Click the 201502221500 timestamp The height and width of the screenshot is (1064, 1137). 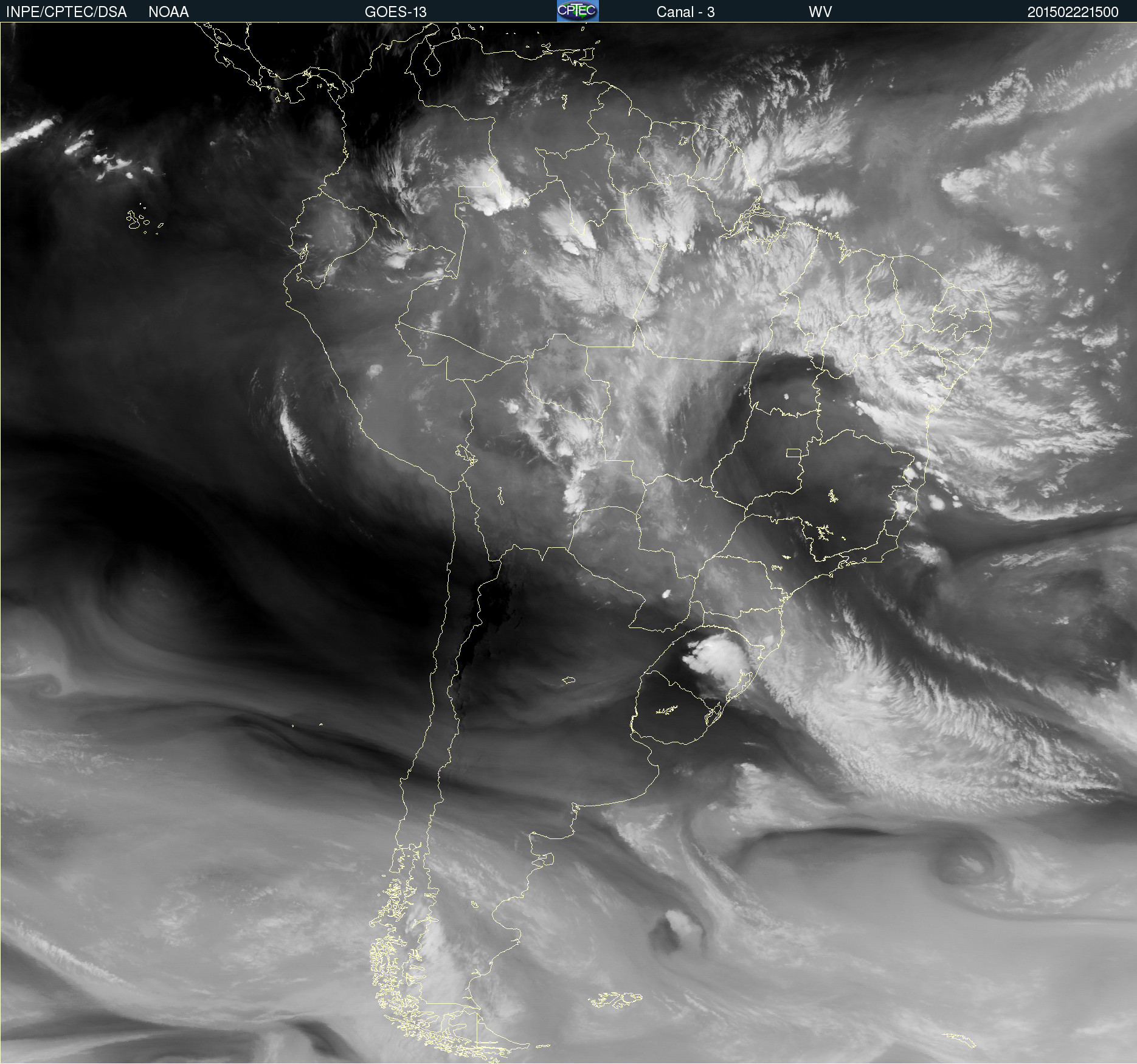pos(1073,12)
